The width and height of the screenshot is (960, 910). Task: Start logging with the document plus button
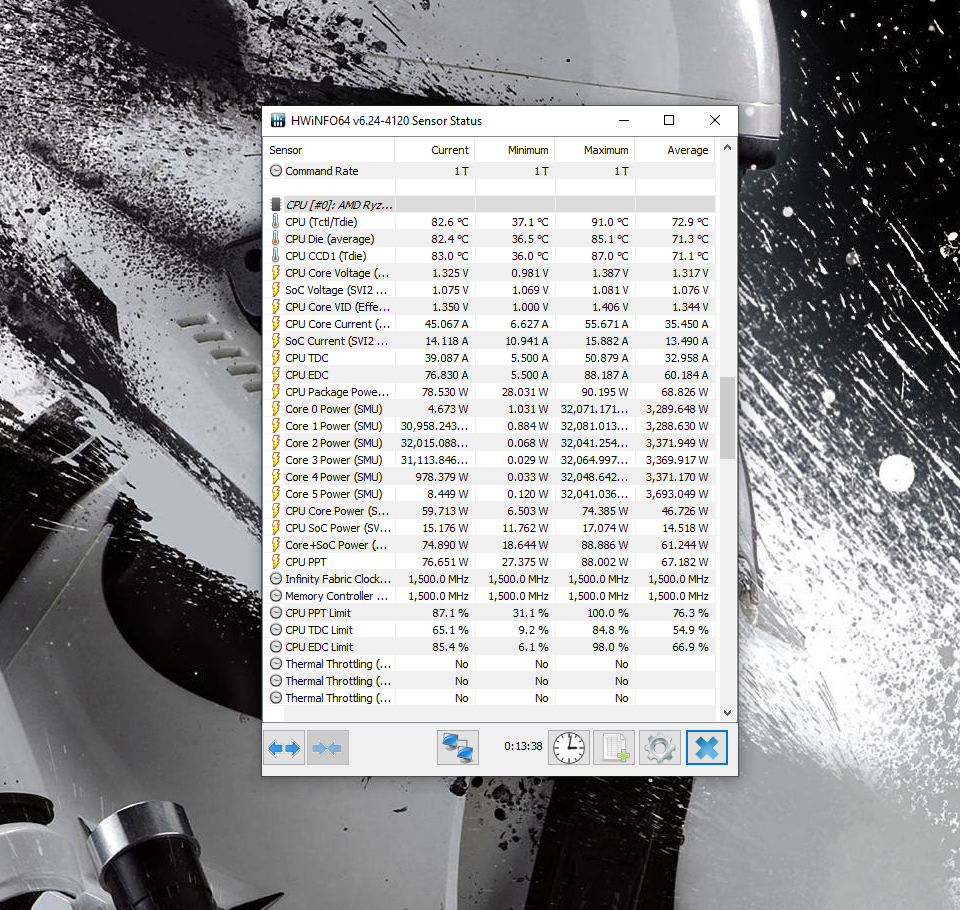[x=614, y=747]
